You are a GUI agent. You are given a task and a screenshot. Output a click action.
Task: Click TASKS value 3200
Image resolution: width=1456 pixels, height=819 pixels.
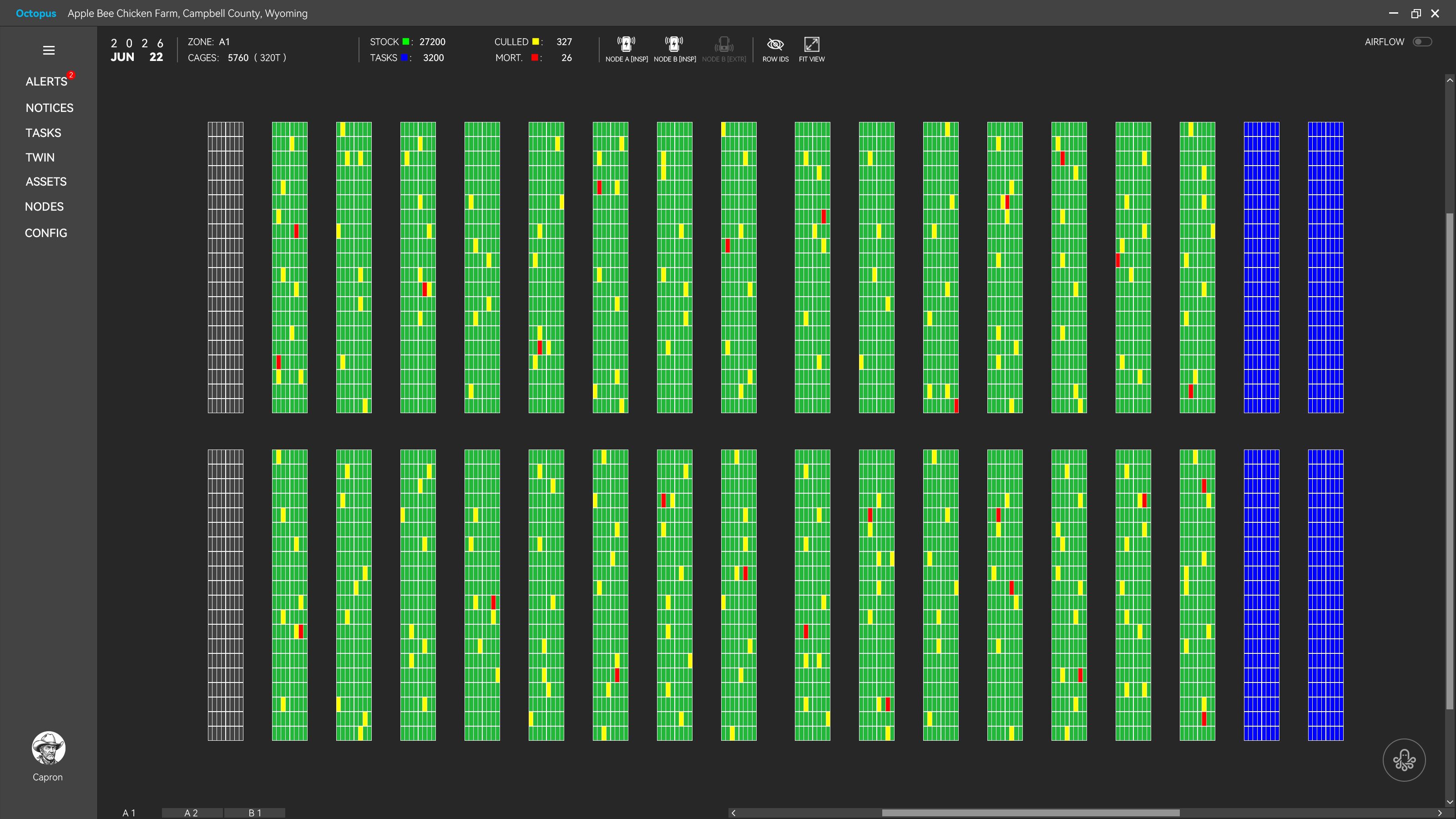[x=434, y=58]
